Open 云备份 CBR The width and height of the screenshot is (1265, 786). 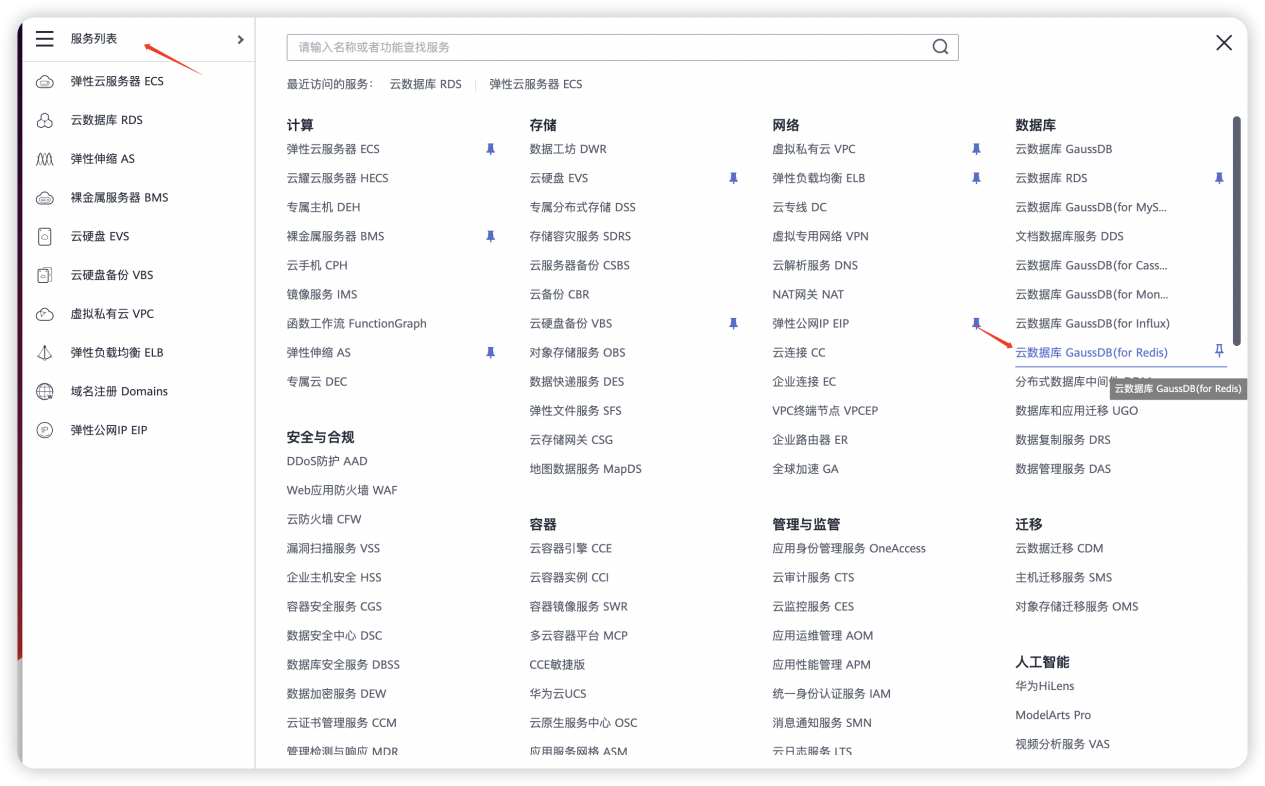(x=559, y=294)
